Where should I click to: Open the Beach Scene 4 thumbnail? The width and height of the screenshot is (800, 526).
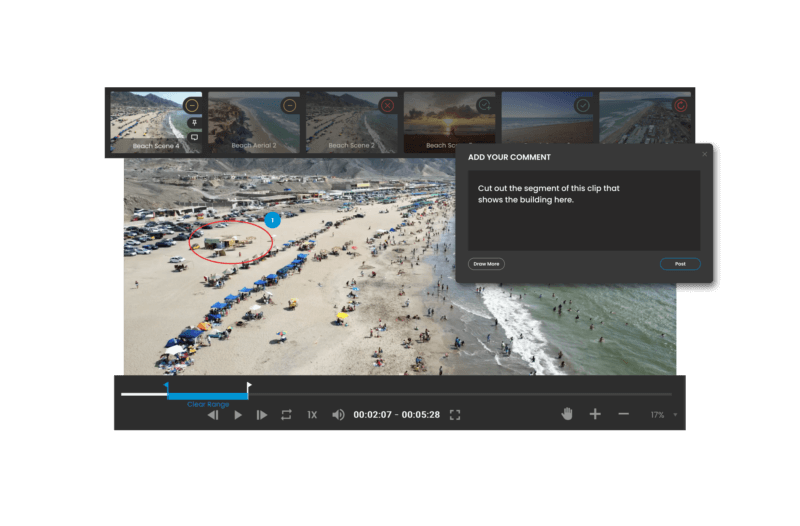pos(156,122)
